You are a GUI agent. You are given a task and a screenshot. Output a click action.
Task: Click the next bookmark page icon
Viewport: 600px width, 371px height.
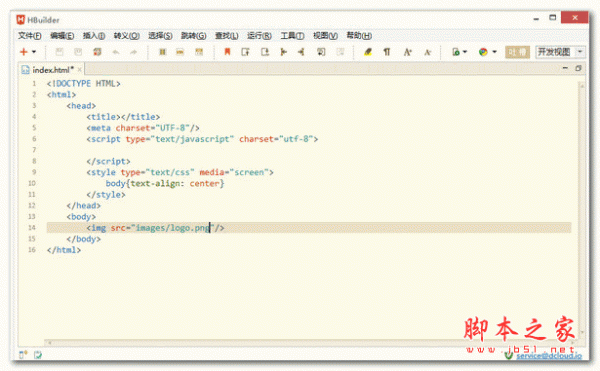point(246,52)
